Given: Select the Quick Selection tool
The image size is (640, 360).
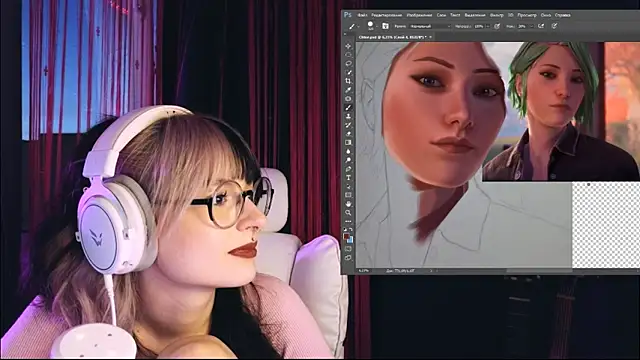Looking at the screenshot, I should pos(348,72).
